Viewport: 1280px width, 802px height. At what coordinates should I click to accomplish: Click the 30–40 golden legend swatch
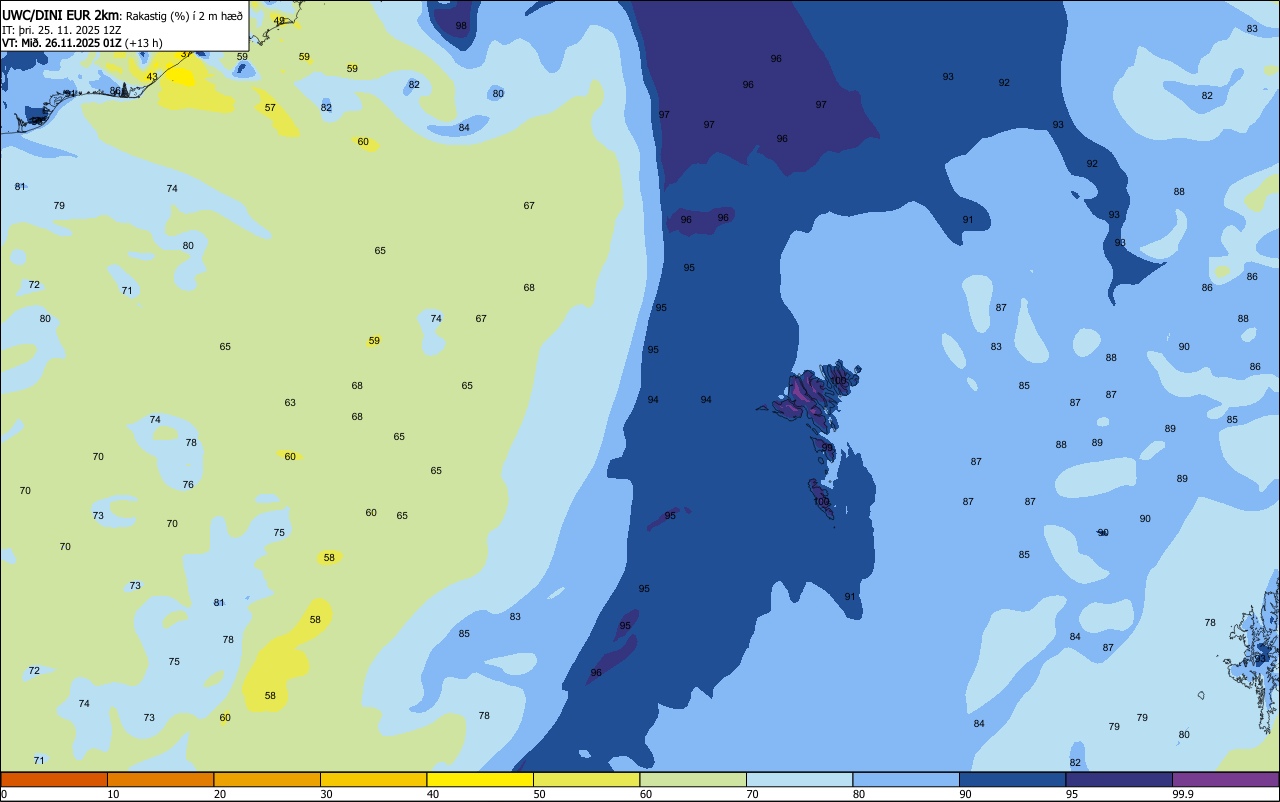click(x=373, y=779)
